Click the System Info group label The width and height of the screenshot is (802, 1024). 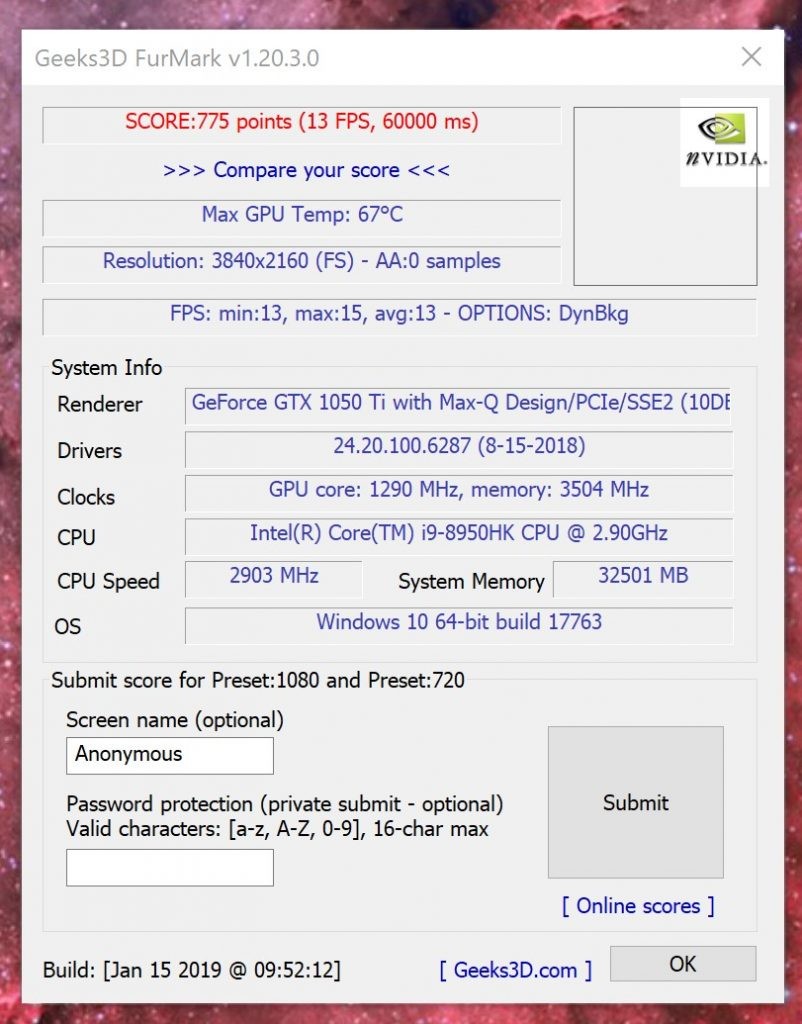tap(106, 368)
